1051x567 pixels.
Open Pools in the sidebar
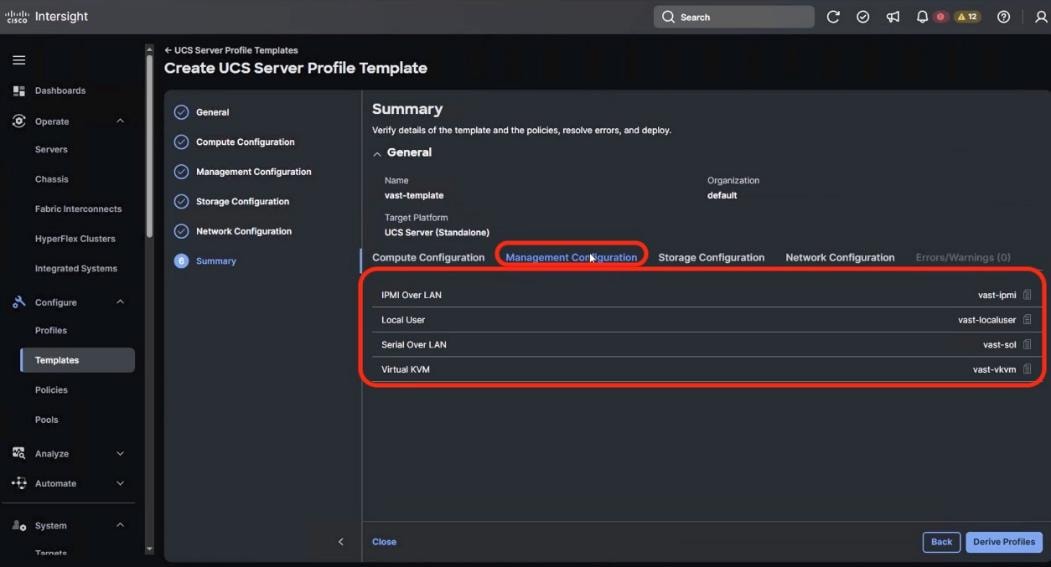coord(46,420)
